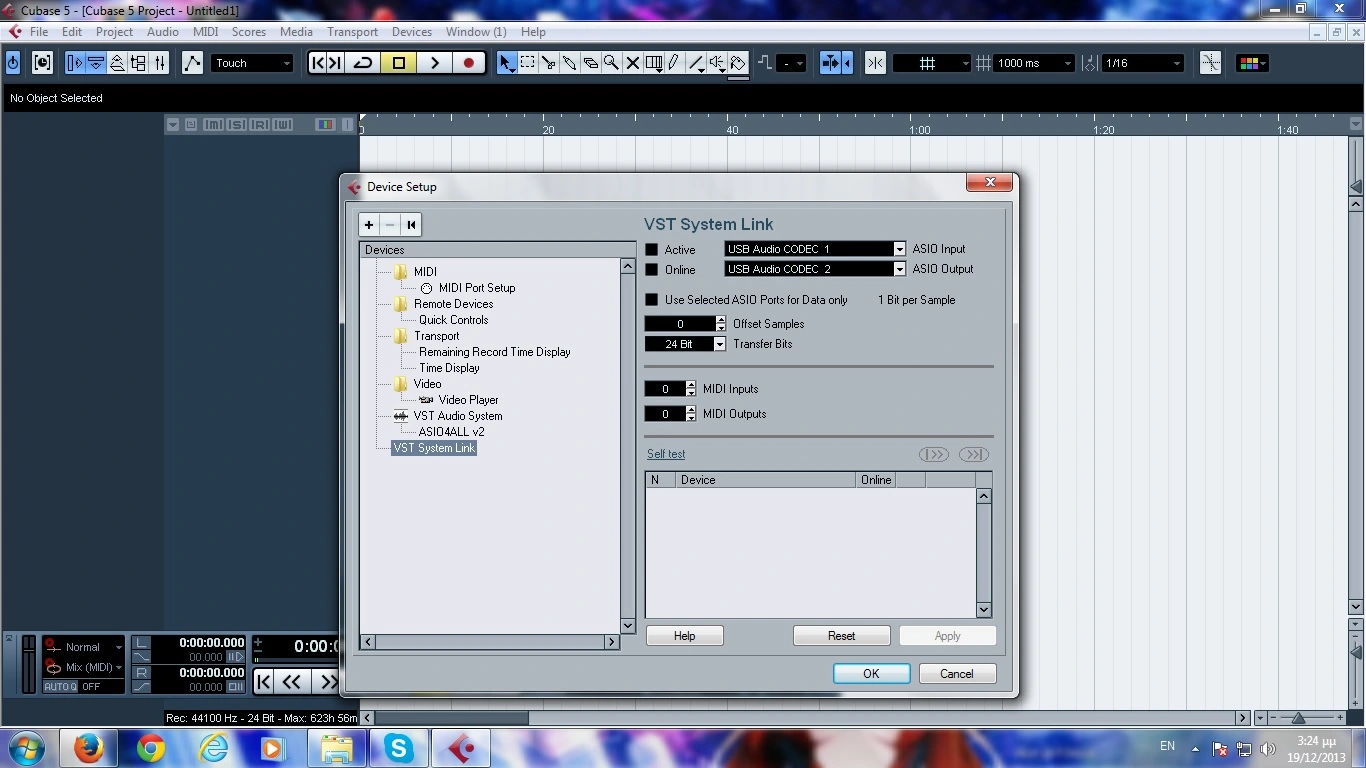Select MIDI Port Setup in device tree
Image resolution: width=1366 pixels, height=768 pixels.
477,288
